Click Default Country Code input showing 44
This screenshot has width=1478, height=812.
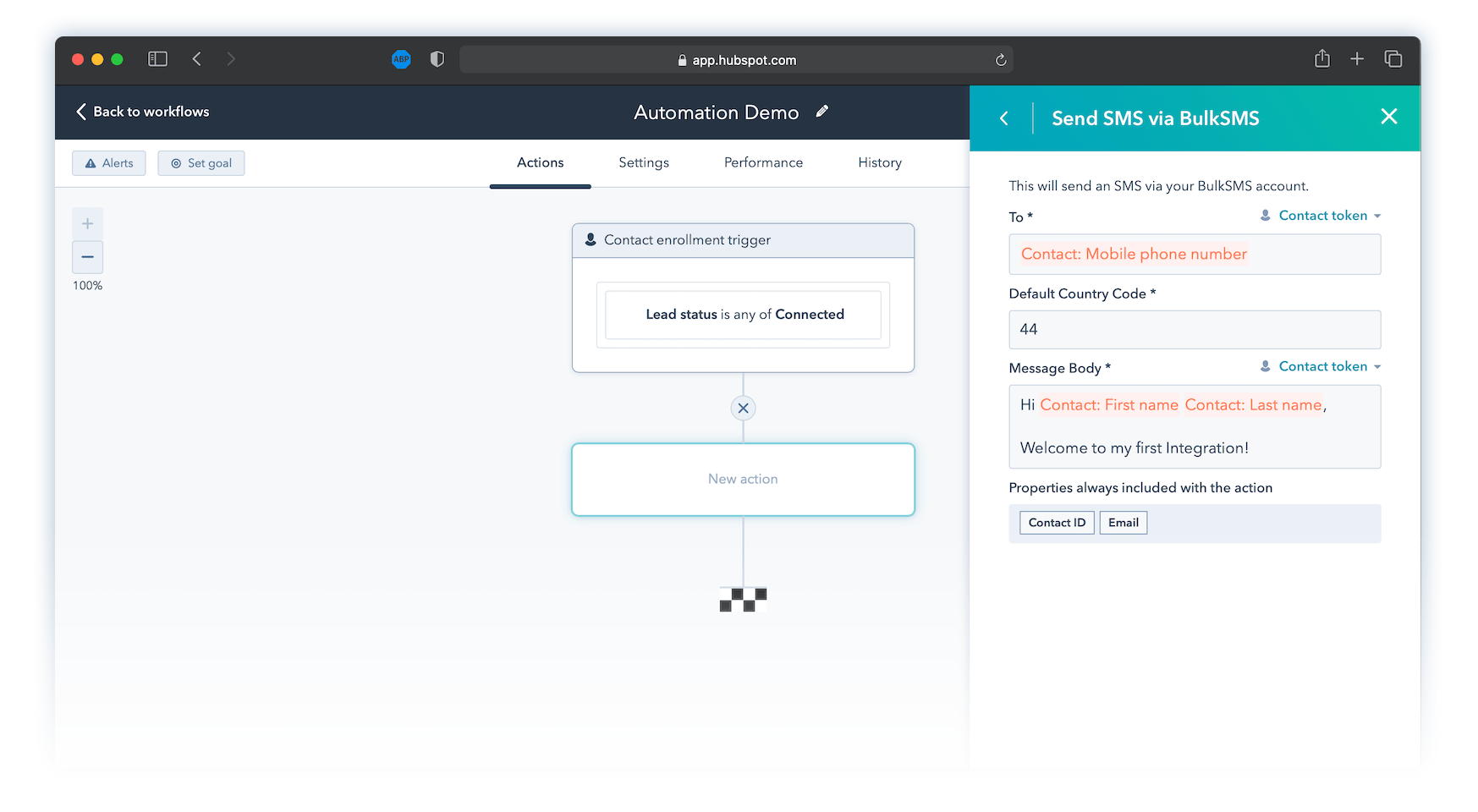pos(1195,329)
